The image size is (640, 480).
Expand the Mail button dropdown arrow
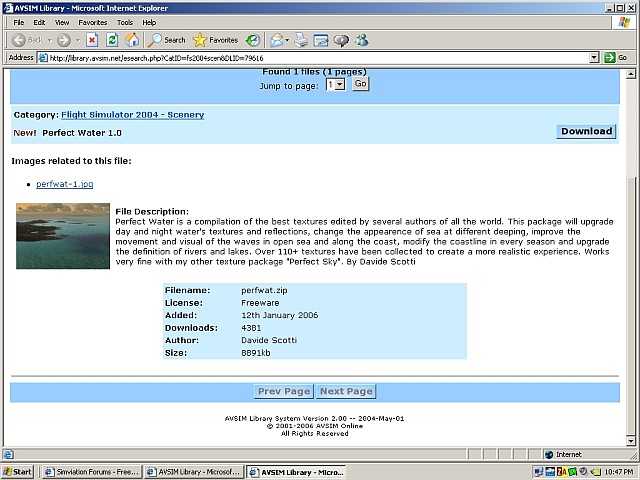tap(288, 40)
